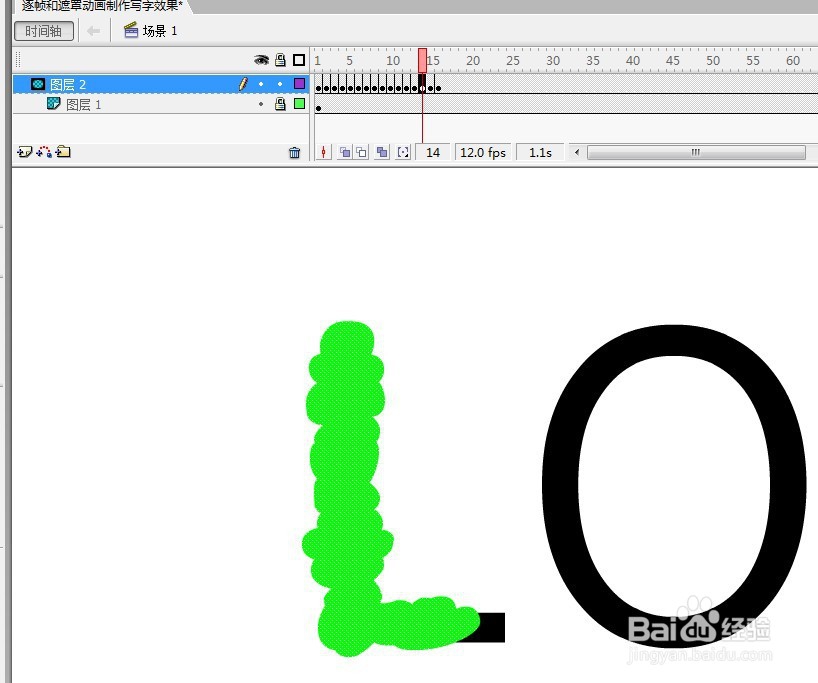Viewport: 818px width, 683px height.
Task: Delete the selected layer with trash icon
Action: (x=294, y=152)
